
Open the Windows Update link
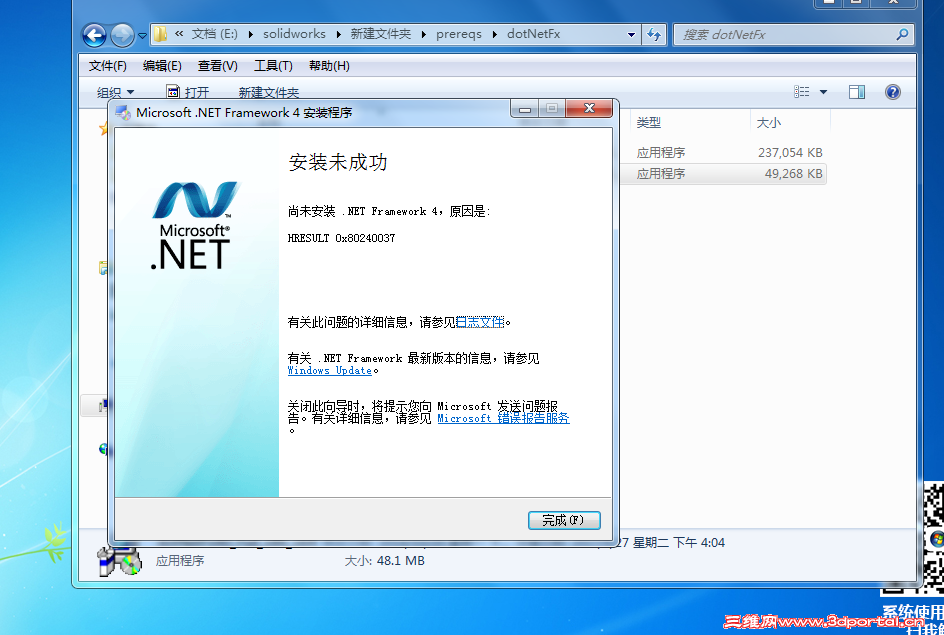coord(329,371)
